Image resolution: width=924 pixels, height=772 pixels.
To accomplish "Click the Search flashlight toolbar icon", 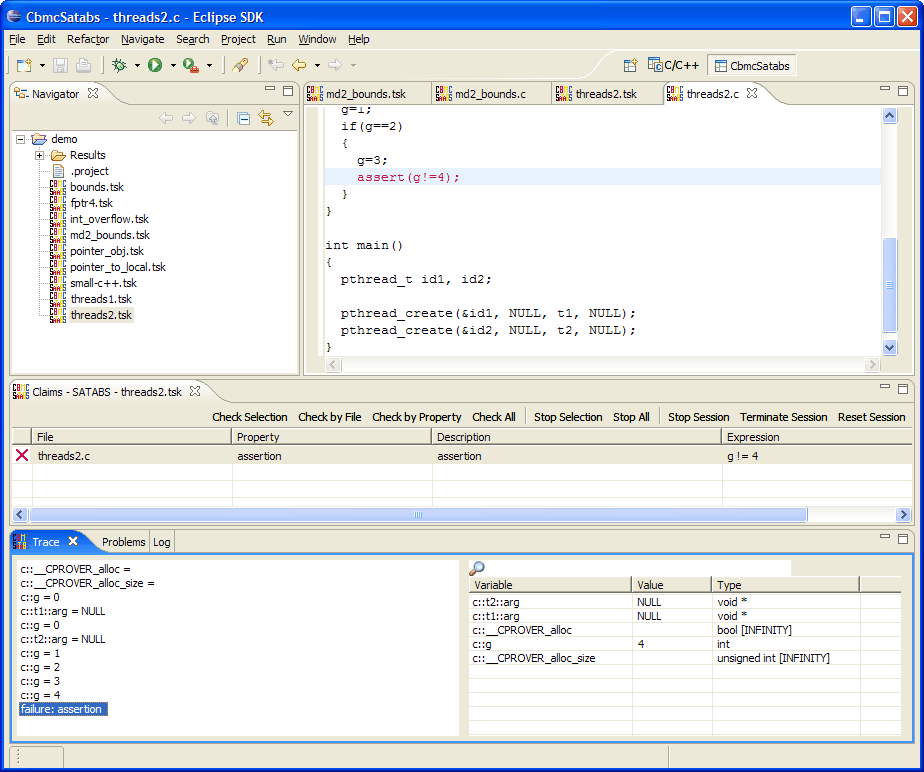I will [240, 65].
